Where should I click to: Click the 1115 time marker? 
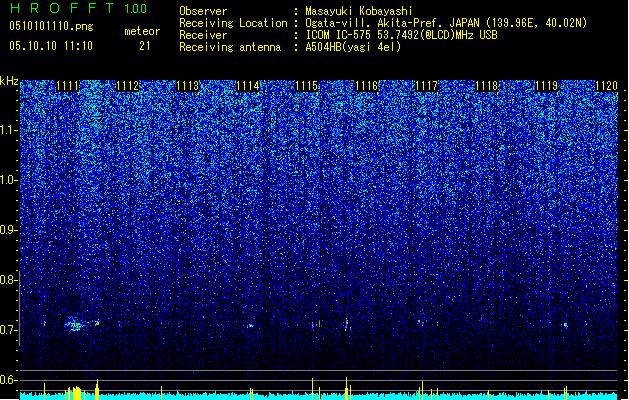coord(307,86)
